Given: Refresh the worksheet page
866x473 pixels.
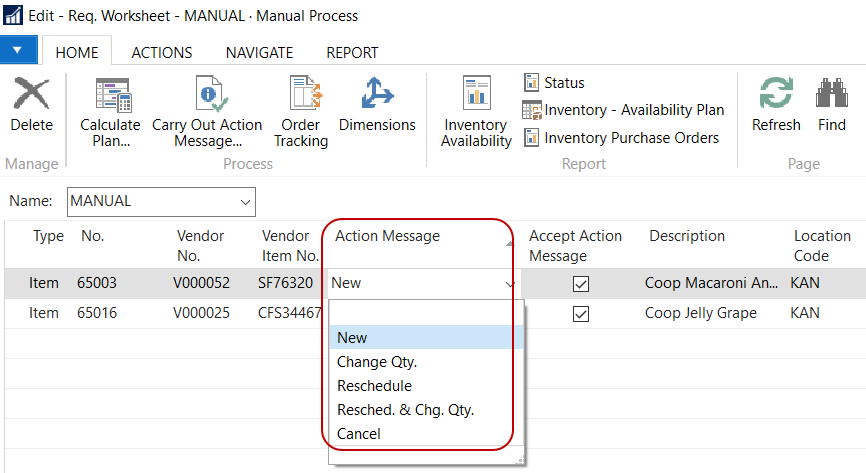Looking at the screenshot, I should (x=776, y=106).
